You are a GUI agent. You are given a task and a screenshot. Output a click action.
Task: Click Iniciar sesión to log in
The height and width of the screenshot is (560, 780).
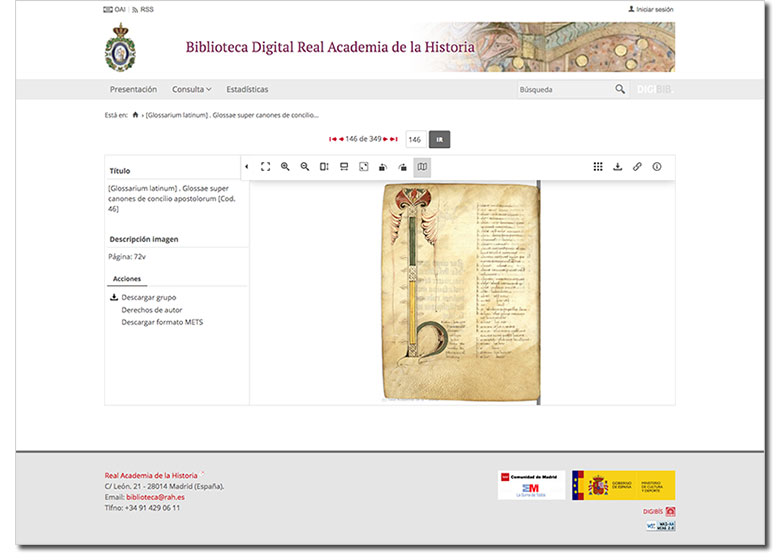(x=651, y=9)
